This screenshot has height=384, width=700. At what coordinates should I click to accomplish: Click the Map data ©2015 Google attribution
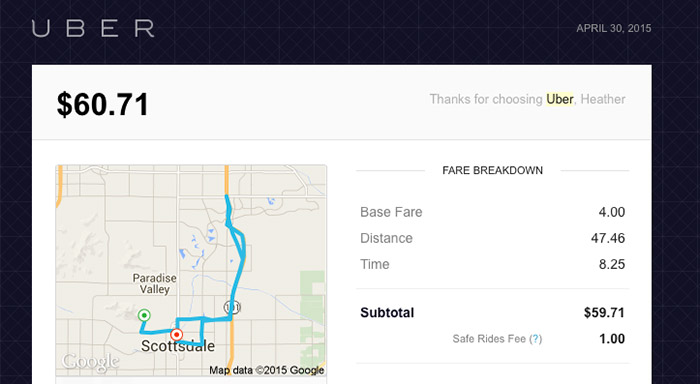coord(267,370)
